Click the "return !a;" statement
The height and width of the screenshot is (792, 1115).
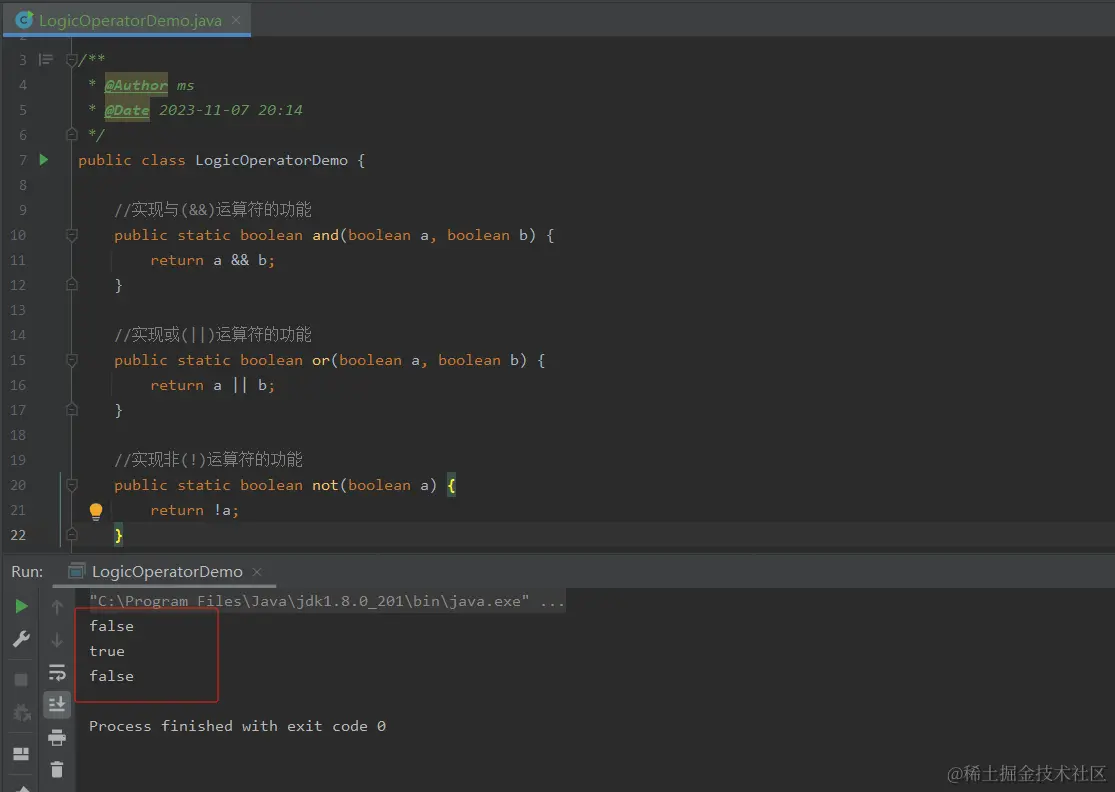194,510
